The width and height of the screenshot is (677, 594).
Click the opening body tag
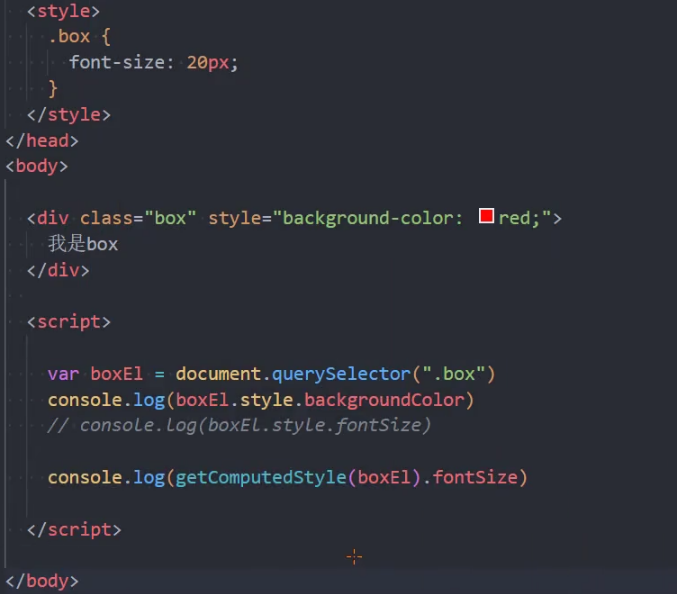click(37, 166)
